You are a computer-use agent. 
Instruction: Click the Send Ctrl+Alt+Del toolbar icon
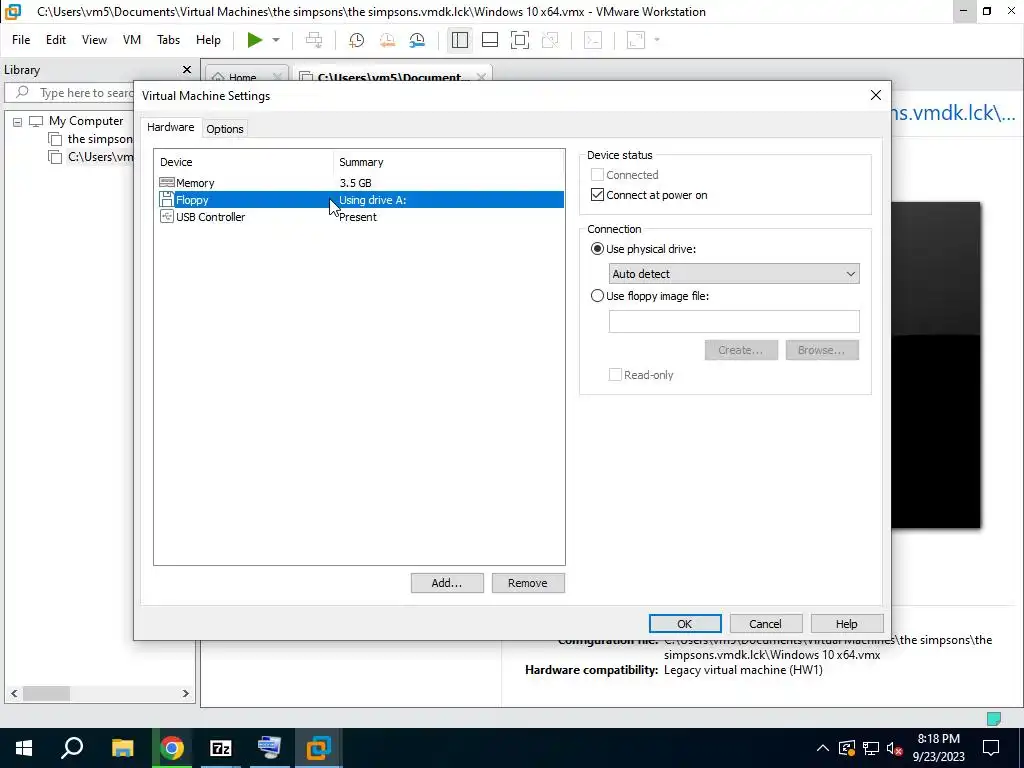pyautogui.click(x=314, y=40)
